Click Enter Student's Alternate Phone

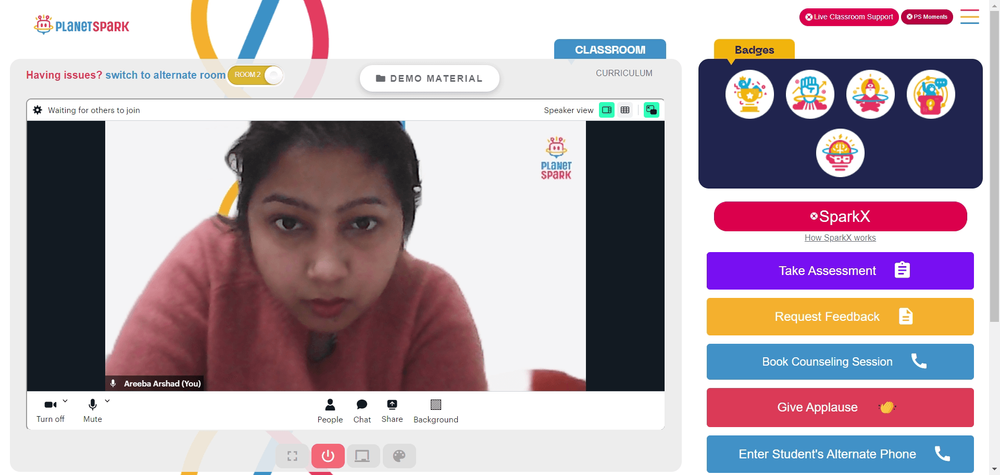click(840, 454)
